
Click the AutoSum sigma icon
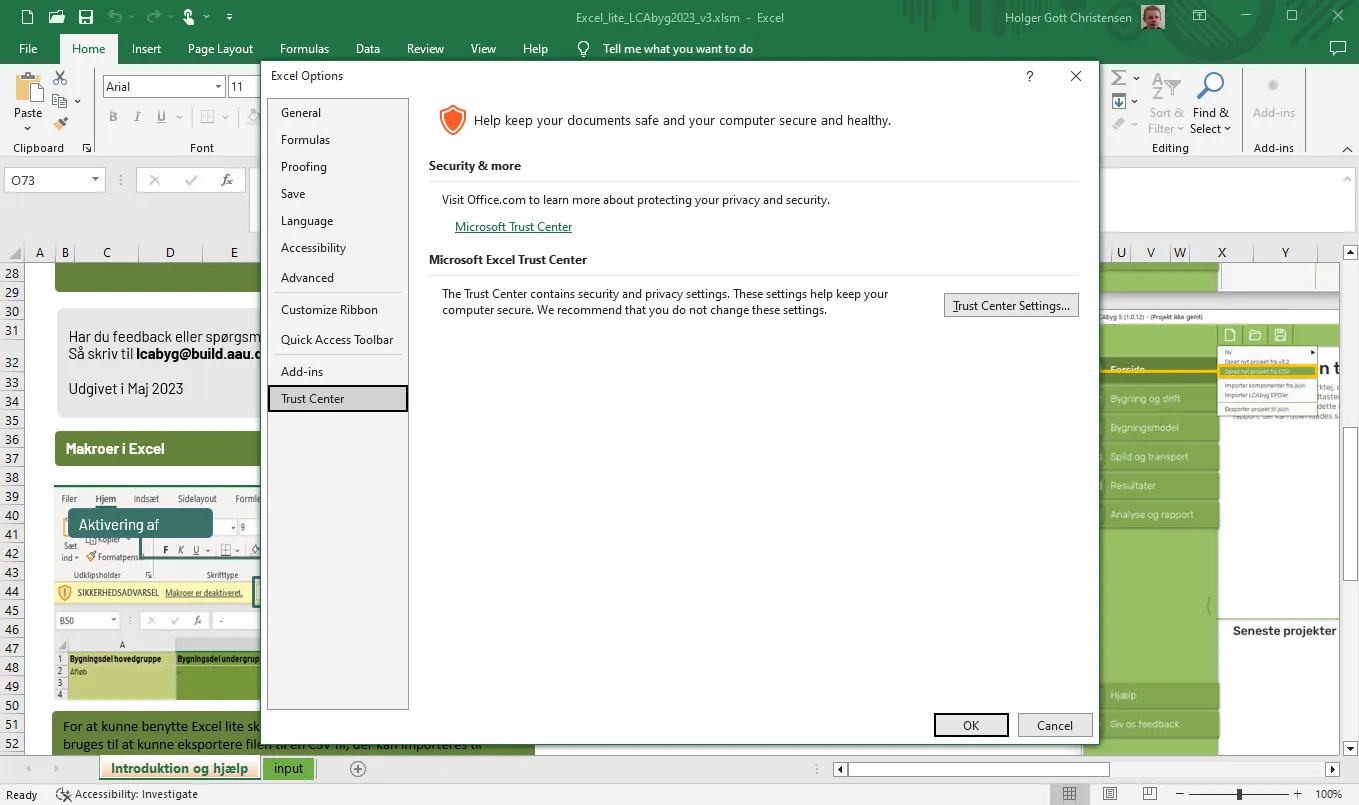(1118, 78)
